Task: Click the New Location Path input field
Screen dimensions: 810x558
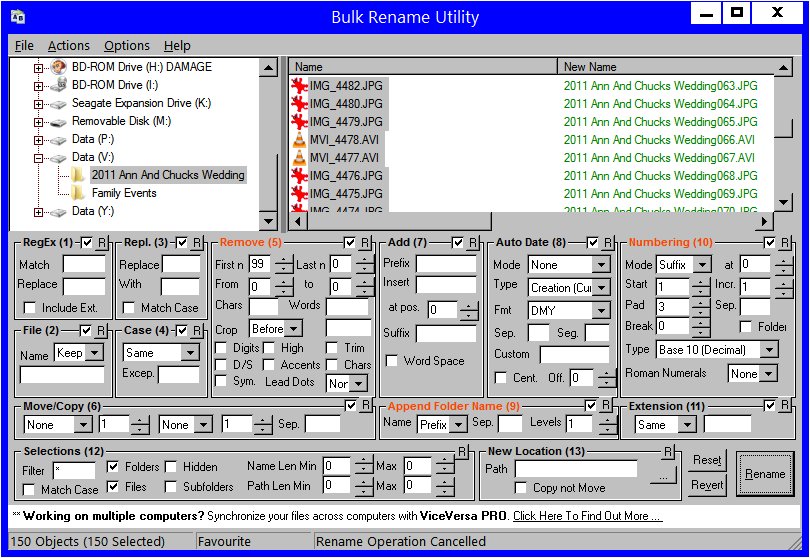Action: [576, 469]
